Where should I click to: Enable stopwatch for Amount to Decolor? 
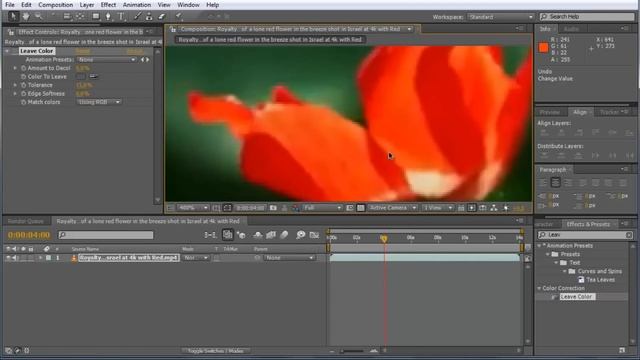coord(23,68)
